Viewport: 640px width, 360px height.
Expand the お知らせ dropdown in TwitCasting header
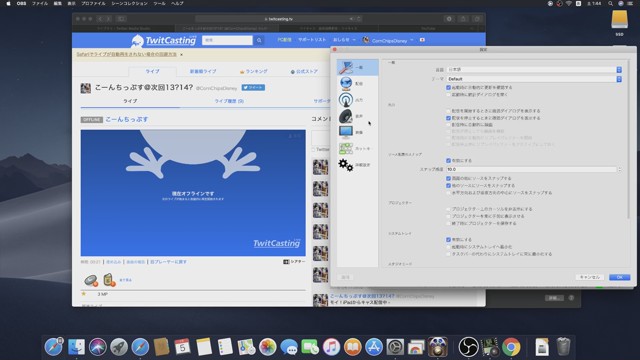click(344, 40)
